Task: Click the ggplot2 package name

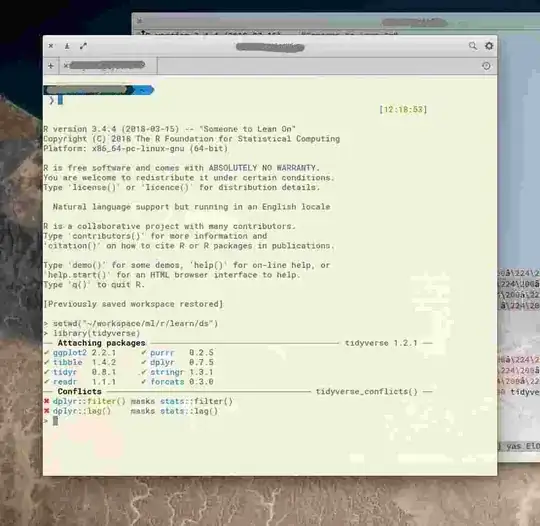Action: click(70, 353)
